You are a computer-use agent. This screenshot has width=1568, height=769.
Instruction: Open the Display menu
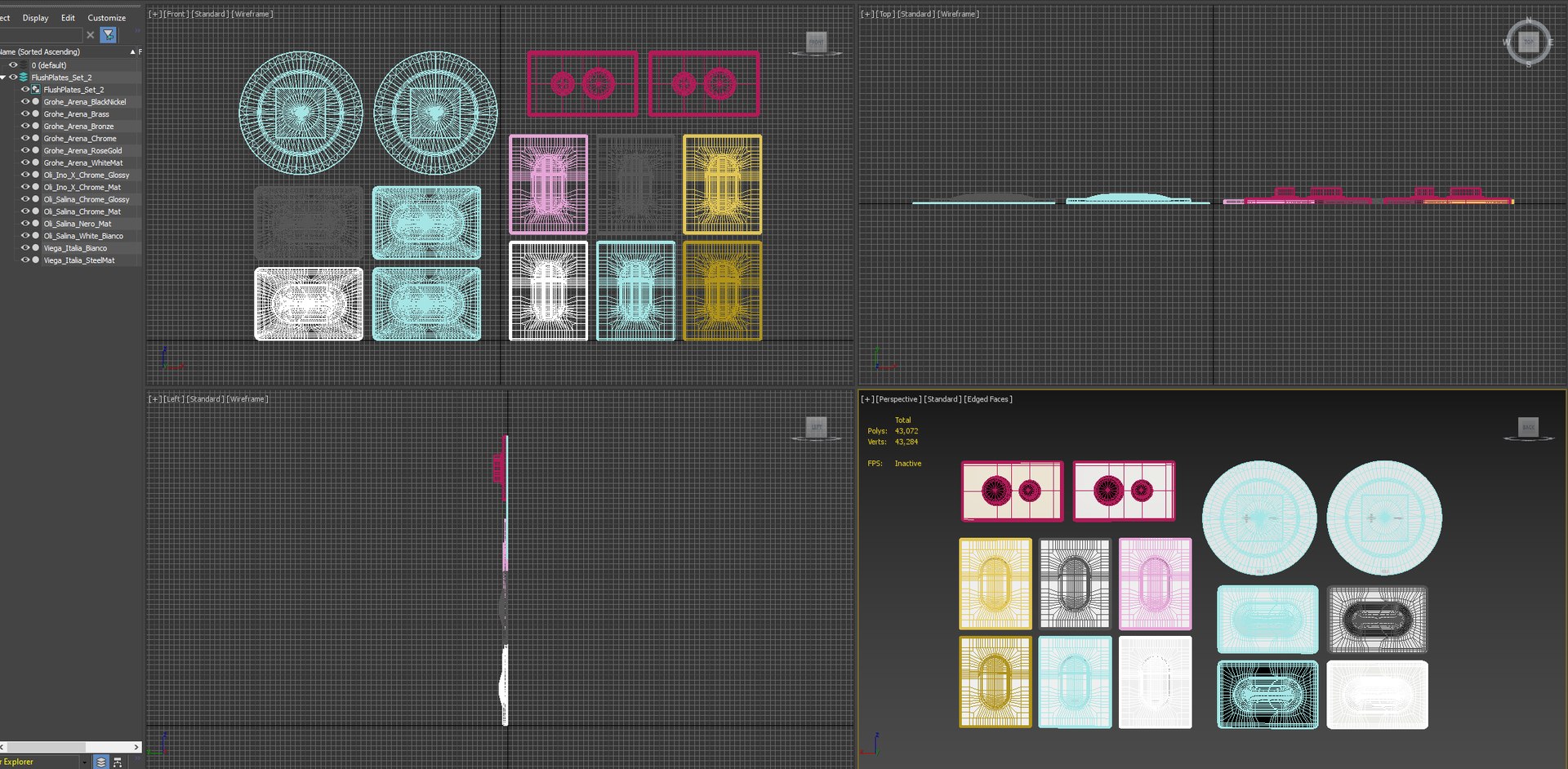click(35, 18)
